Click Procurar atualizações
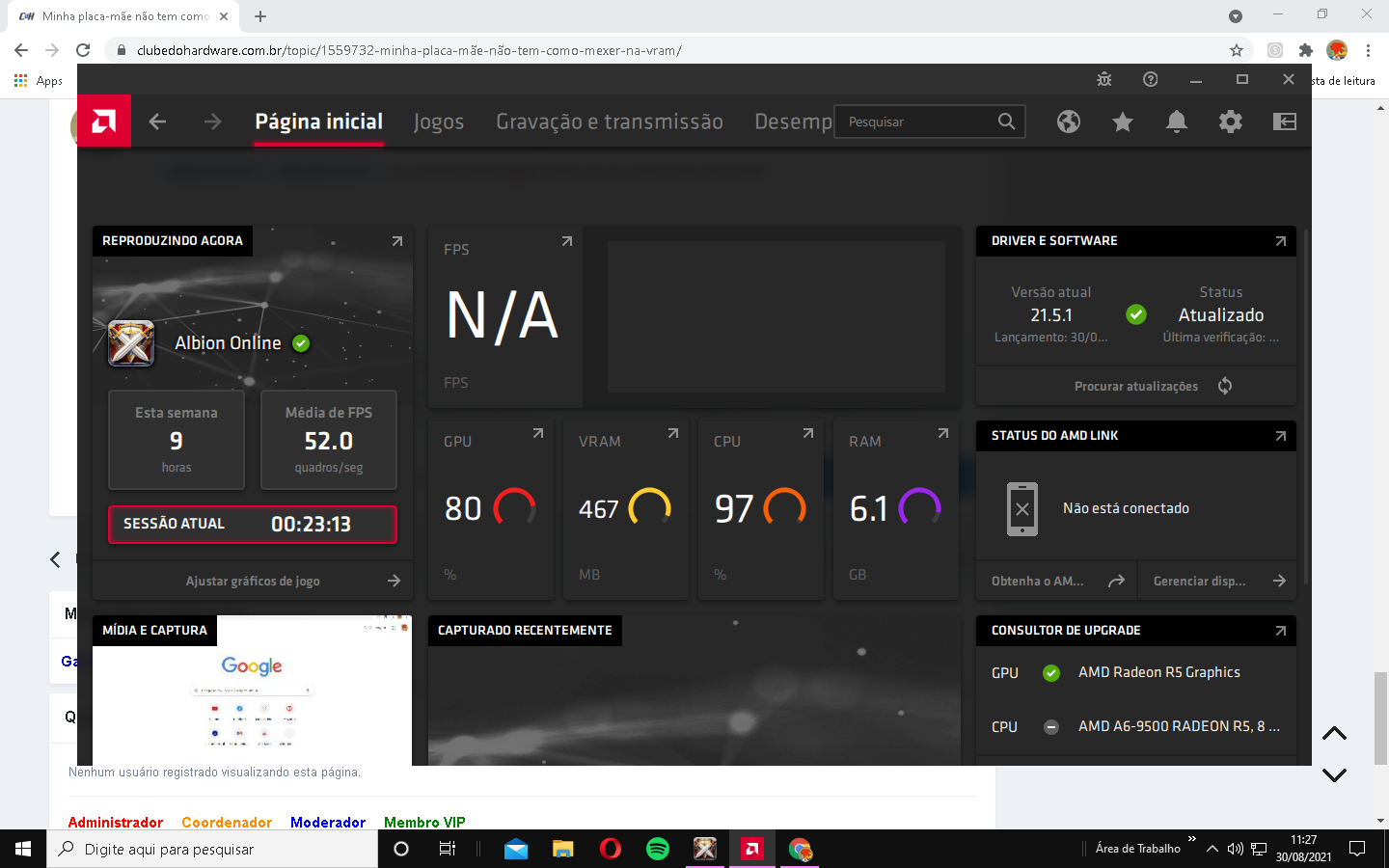The width and height of the screenshot is (1389, 868). point(1136,386)
